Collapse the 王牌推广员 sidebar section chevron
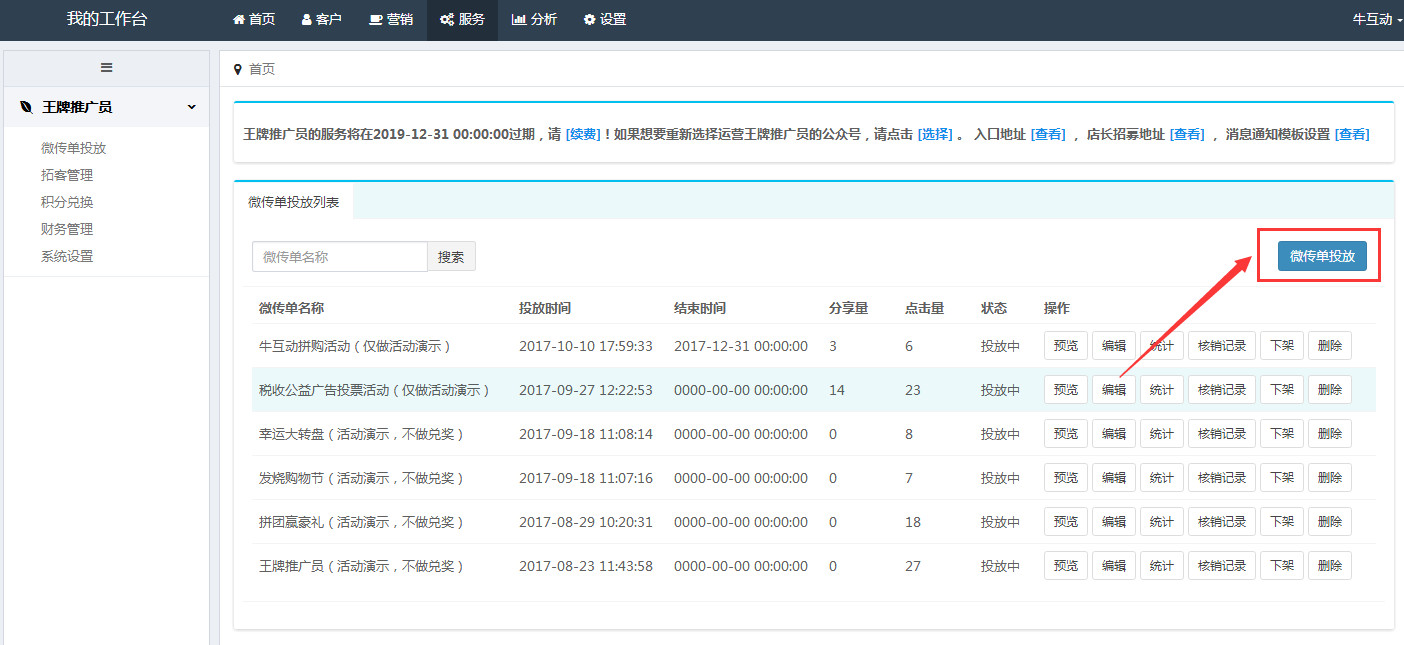Image resolution: width=1404 pixels, height=645 pixels. coord(191,107)
